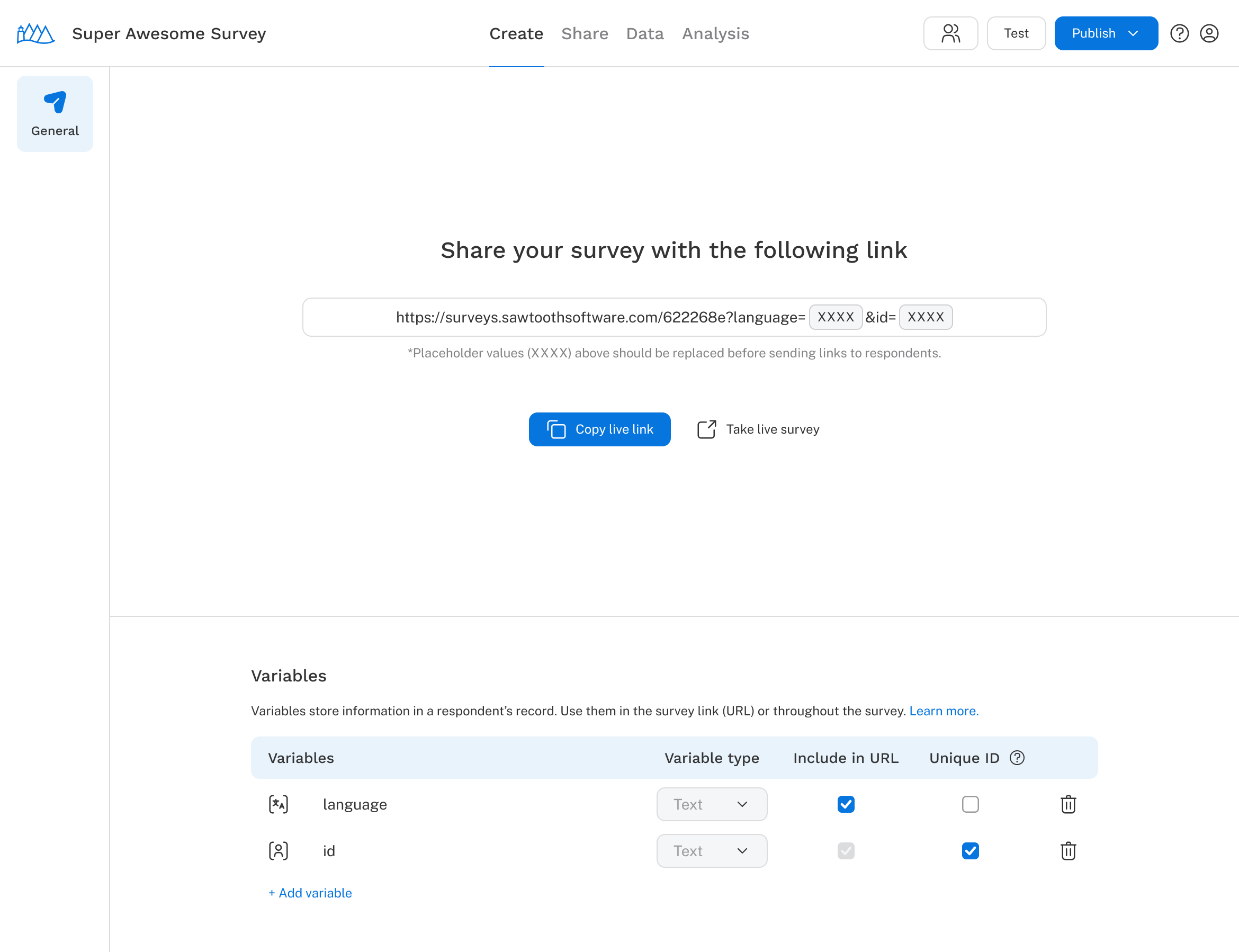Viewport: 1239px width, 952px height.
Task: Click the id variable row person icon
Action: [x=279, y=850]
